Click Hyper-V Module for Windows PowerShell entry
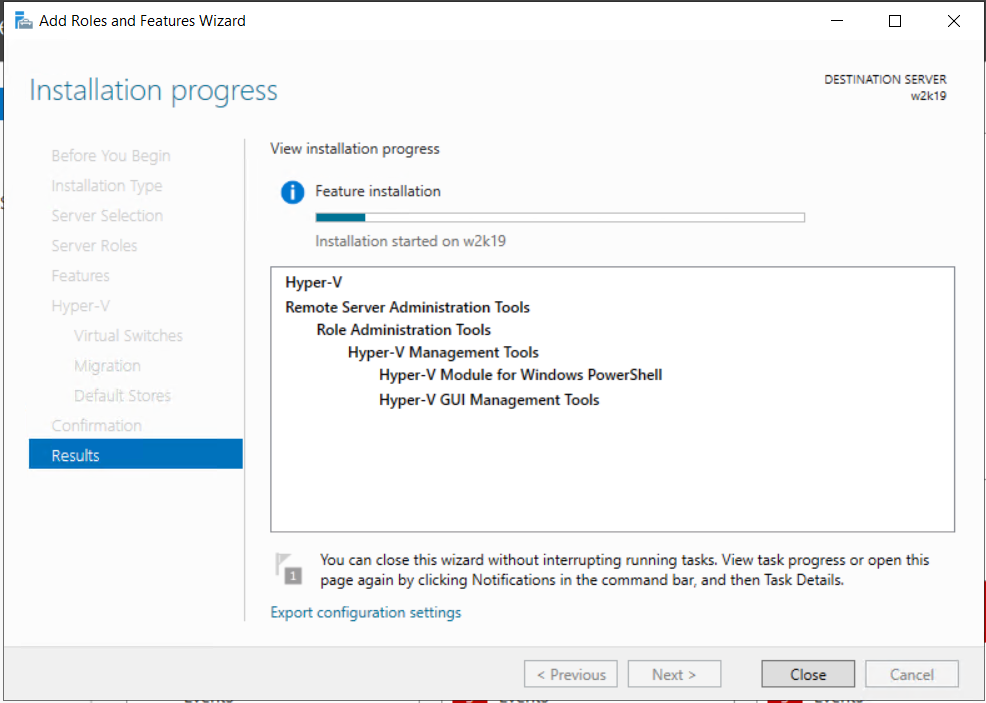 (x=521, y=375)
